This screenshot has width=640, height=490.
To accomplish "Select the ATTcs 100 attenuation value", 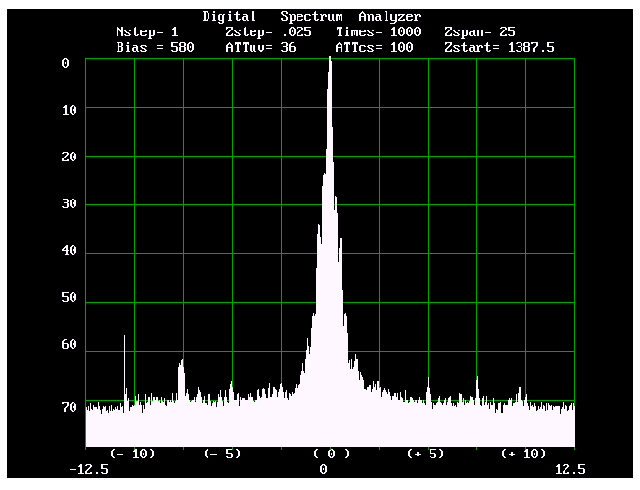I will (x=374, y=47).
